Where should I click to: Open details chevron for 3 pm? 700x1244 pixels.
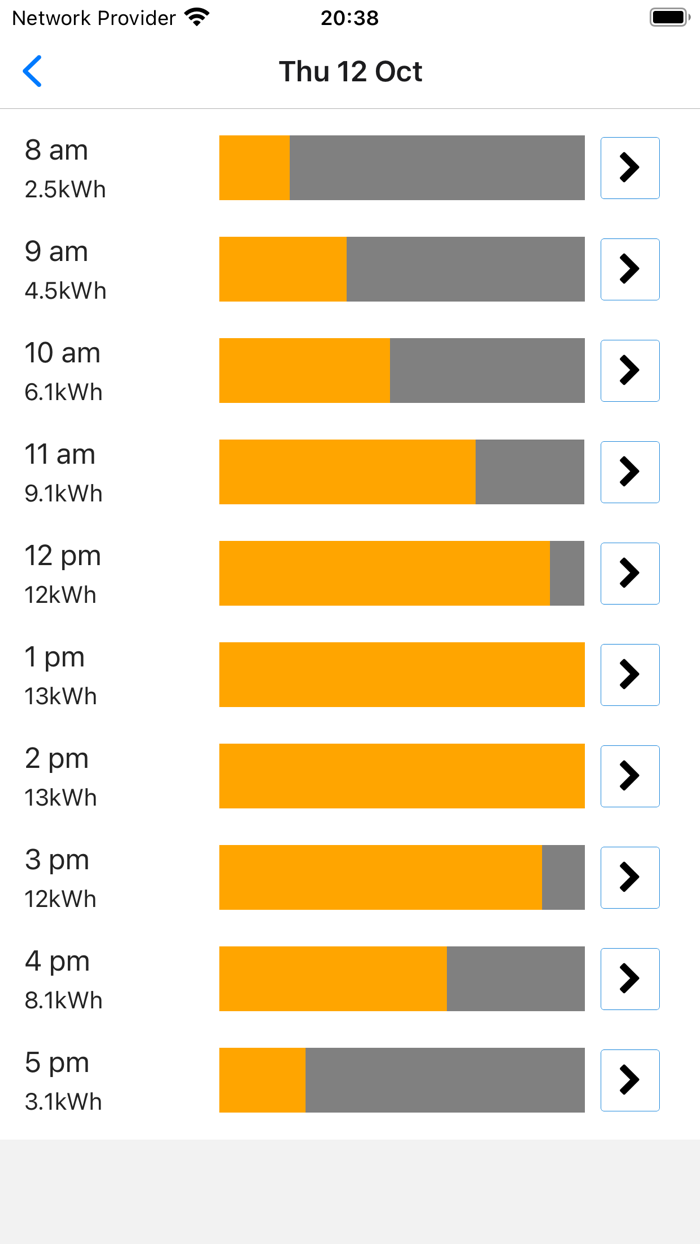(x=629, y=877)
